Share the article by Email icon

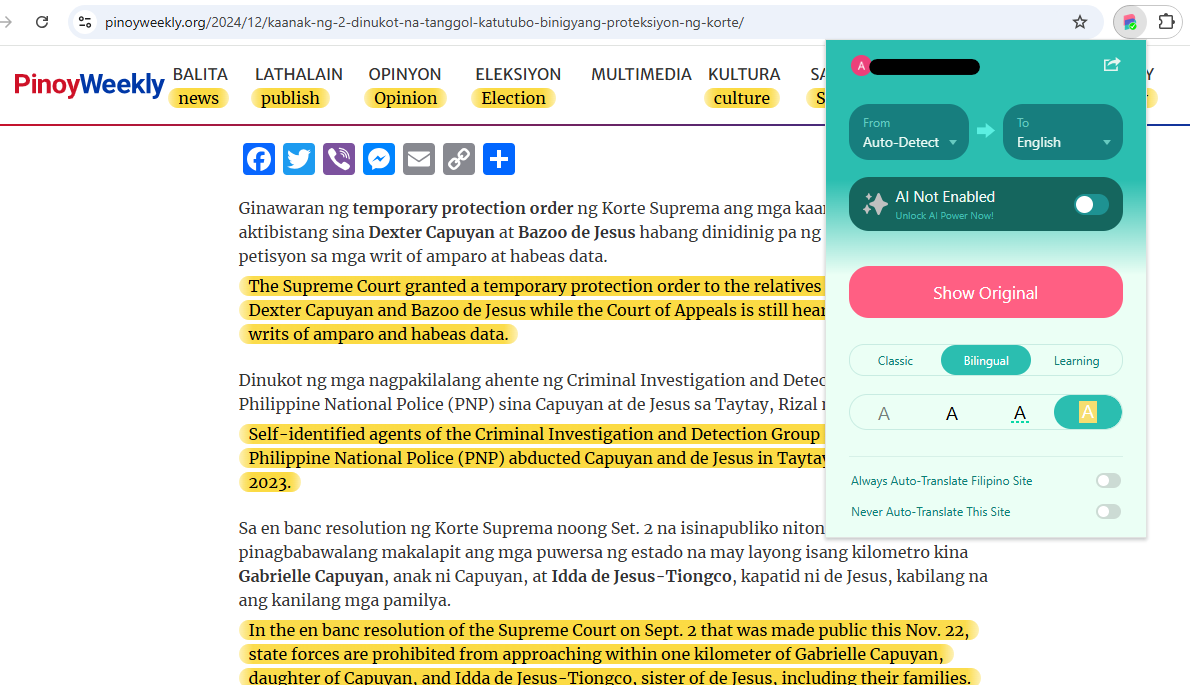(x=419, y=160)
